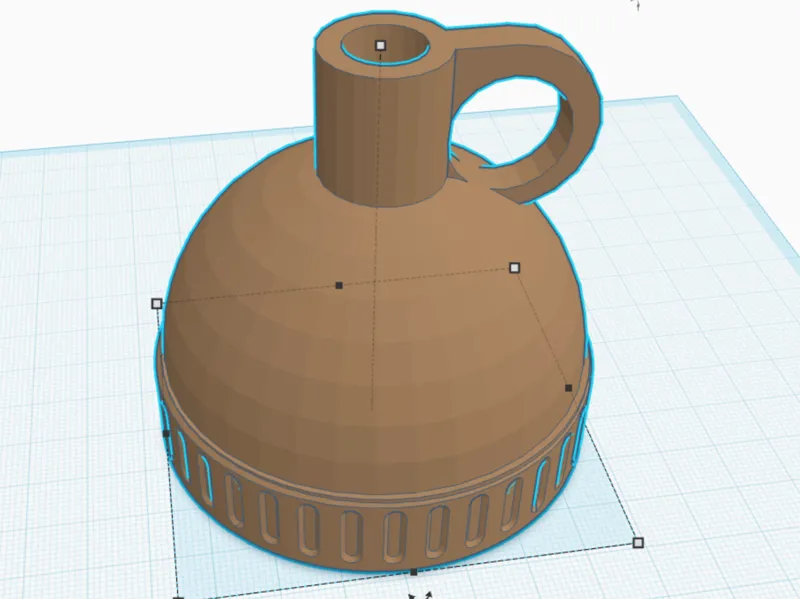Image resolution: width=800 pixels, height=599 pixels.
Task: Click the white height handle above the jug neck
Action: [x=380, y=45]
